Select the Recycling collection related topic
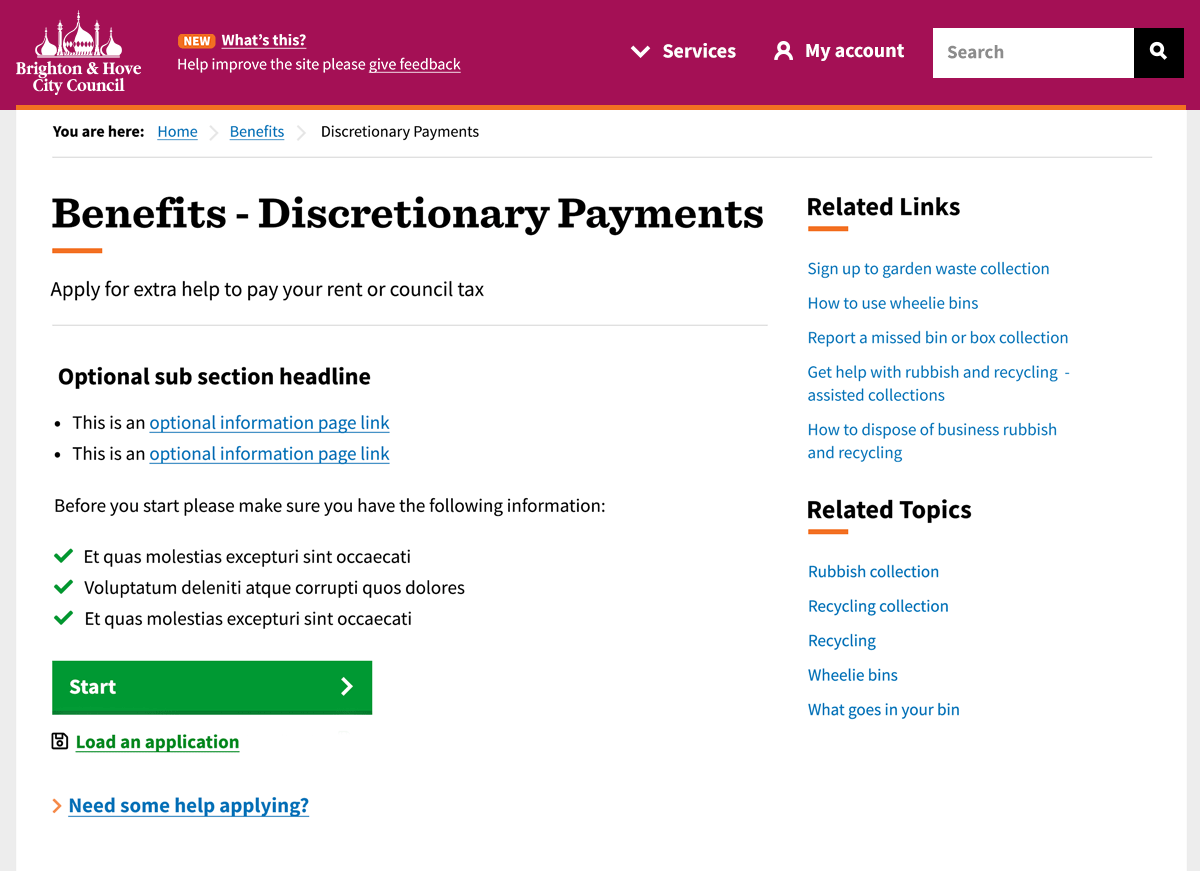The height and width of the screenshot is (871, 1200). [x=878, y=606]
